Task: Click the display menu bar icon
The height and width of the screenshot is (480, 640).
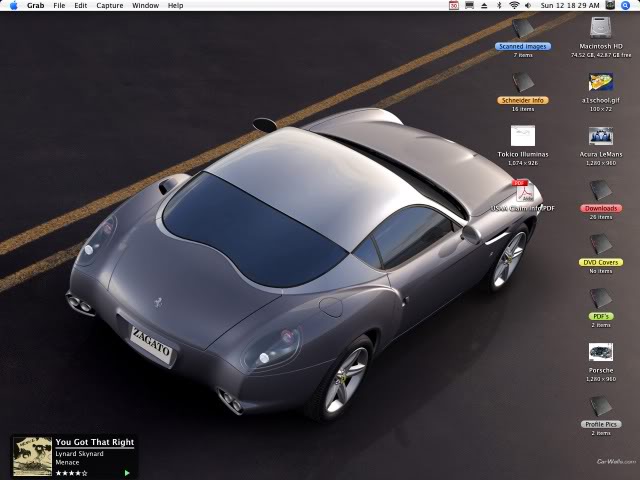Action: (x=469, y=5)
